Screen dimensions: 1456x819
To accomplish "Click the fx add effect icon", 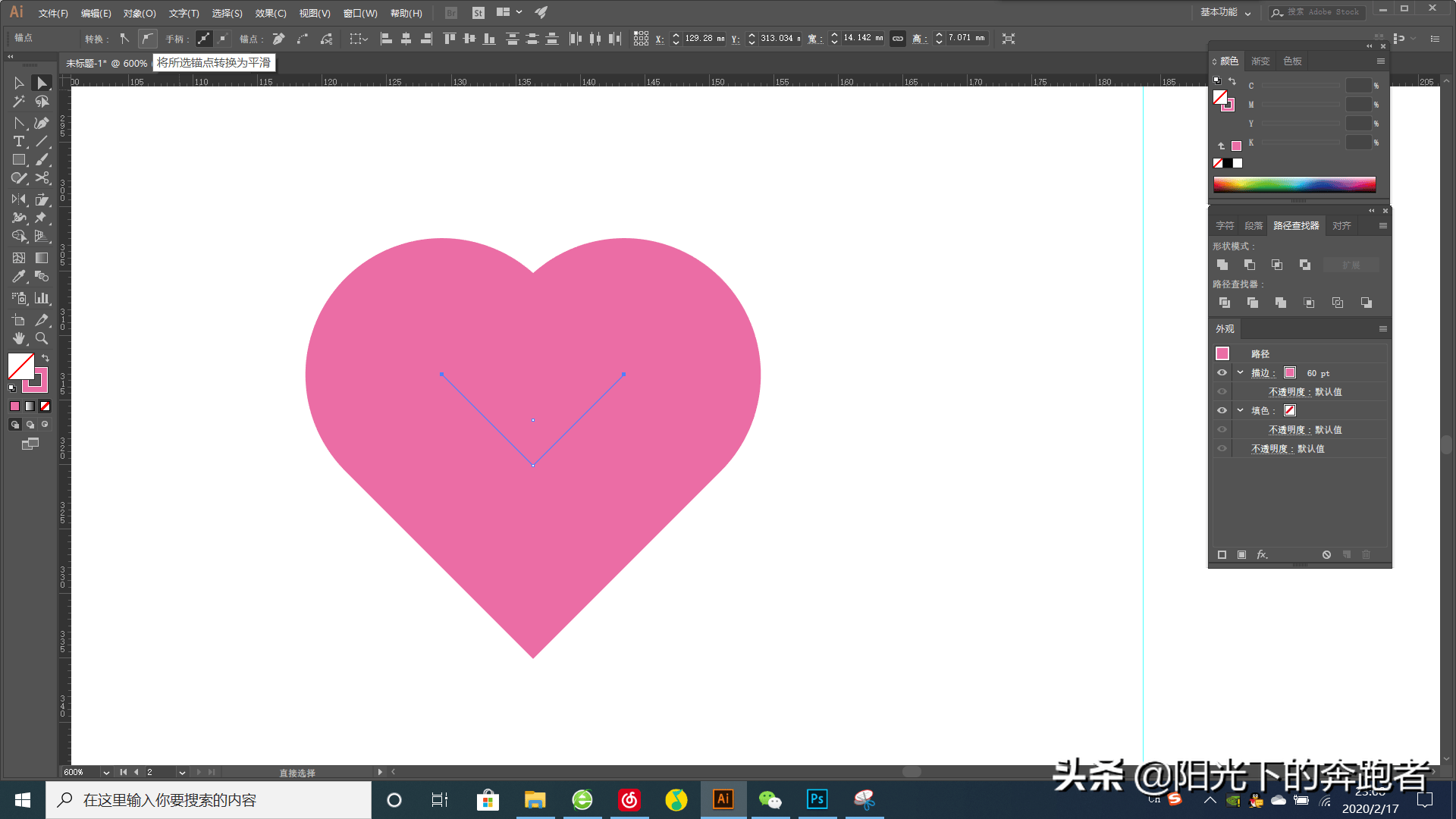I will (1262, 554).
